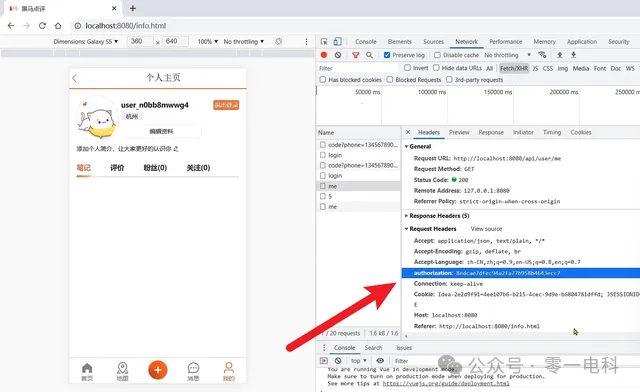Open device toolbar No throttling dropdown
Image resolution: width=640 pixels, height=392 pixels.
pyautogui.click(x=244, y=42)
